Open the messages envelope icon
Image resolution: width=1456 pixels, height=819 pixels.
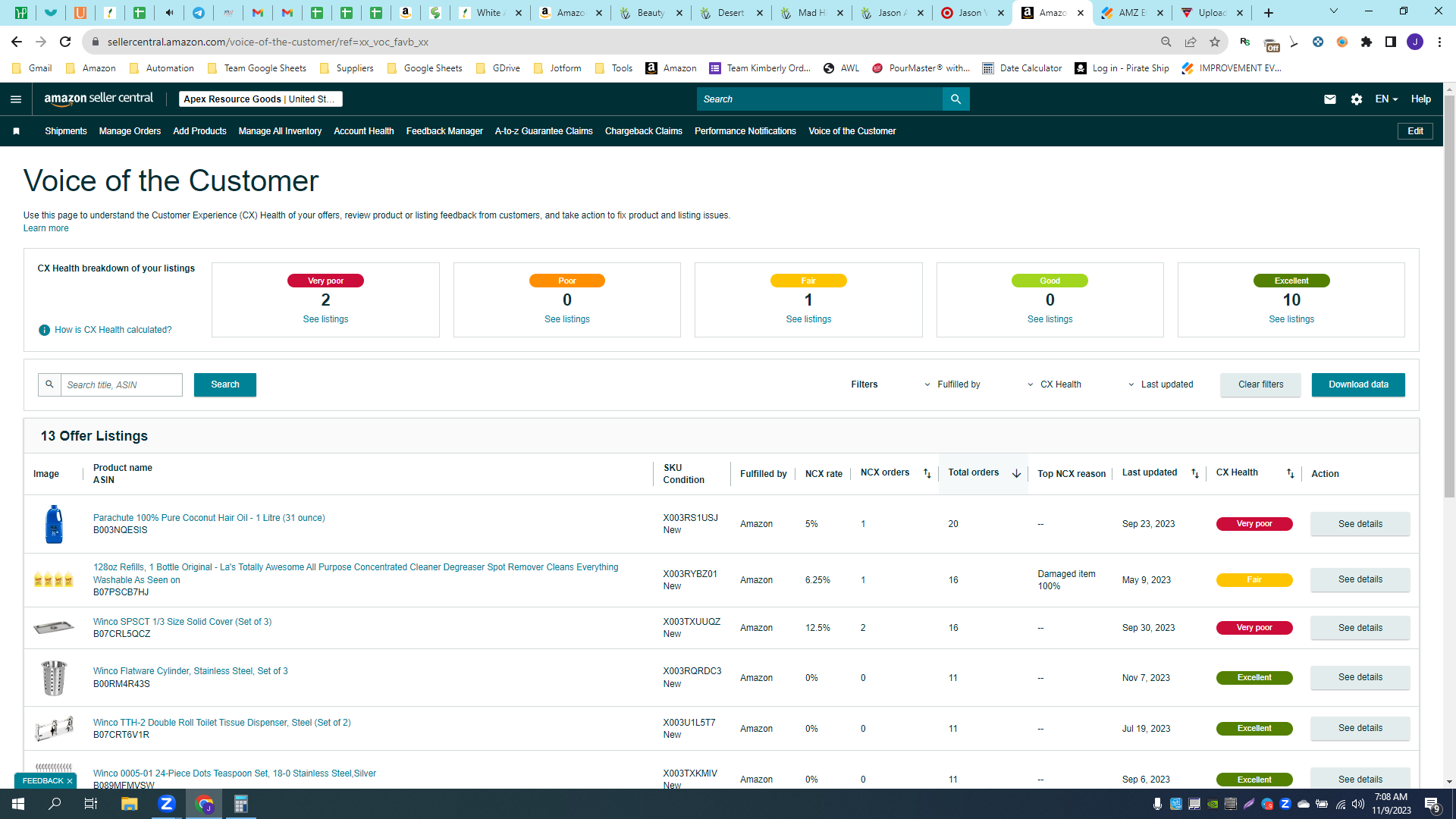1330,99
